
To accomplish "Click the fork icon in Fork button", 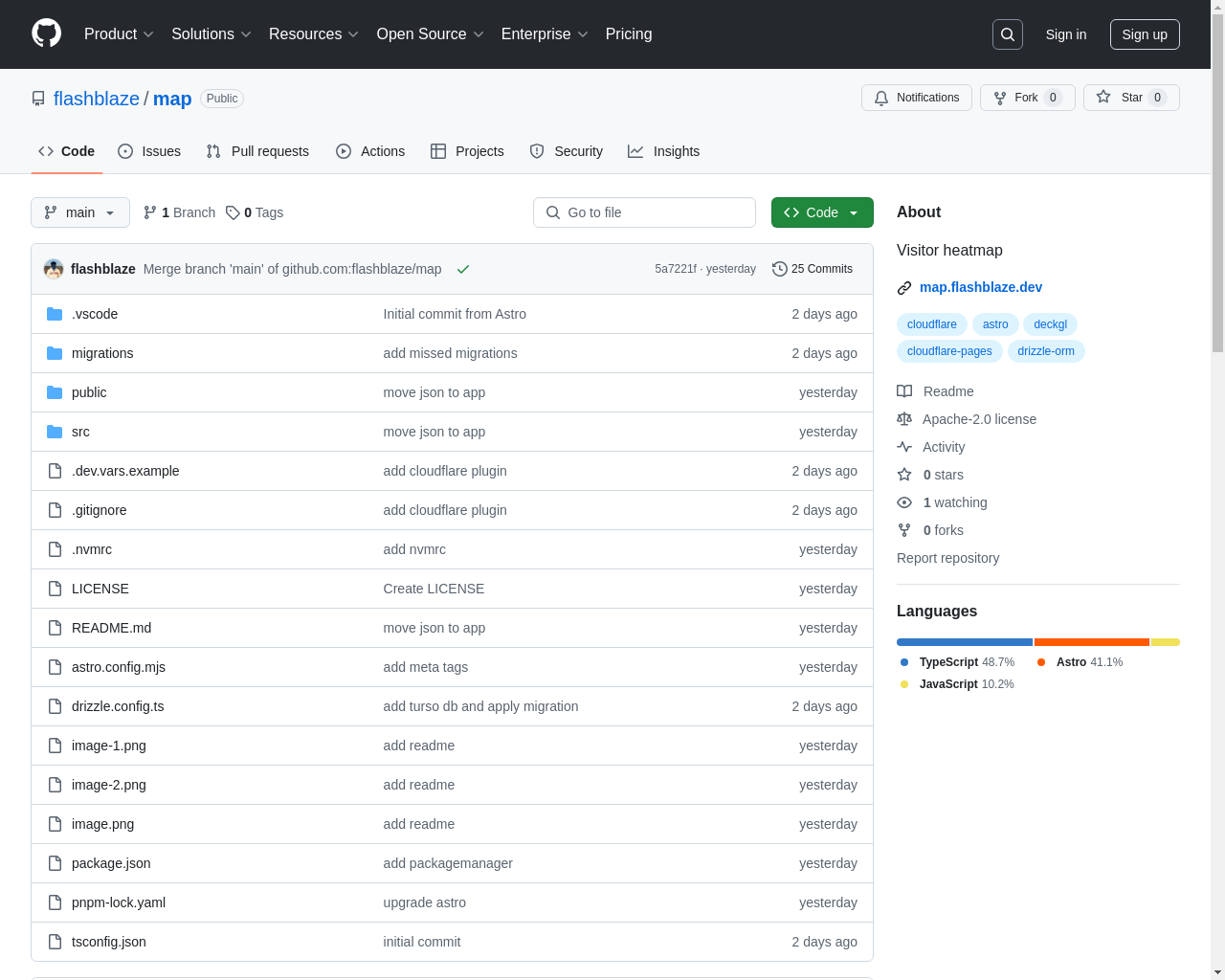I will click(x=1000, y=98).
